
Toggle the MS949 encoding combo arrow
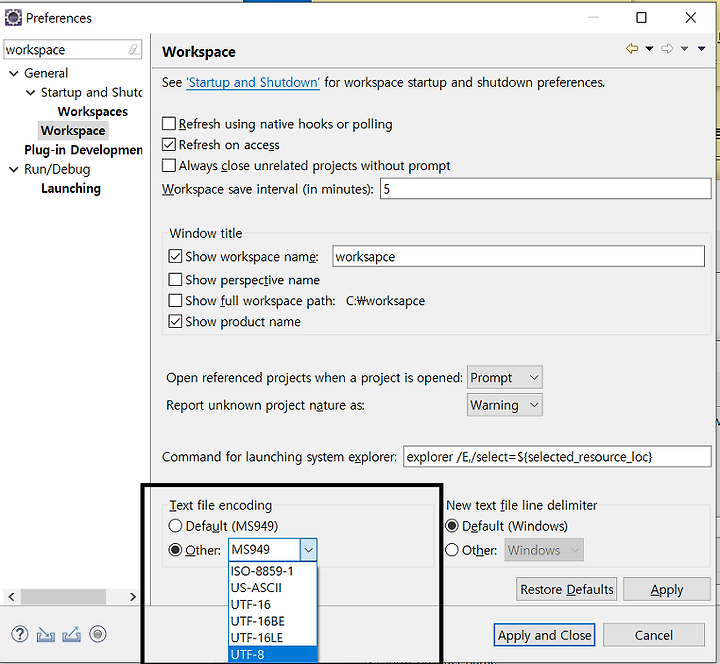pyautogui.click(x=309, y=550)
